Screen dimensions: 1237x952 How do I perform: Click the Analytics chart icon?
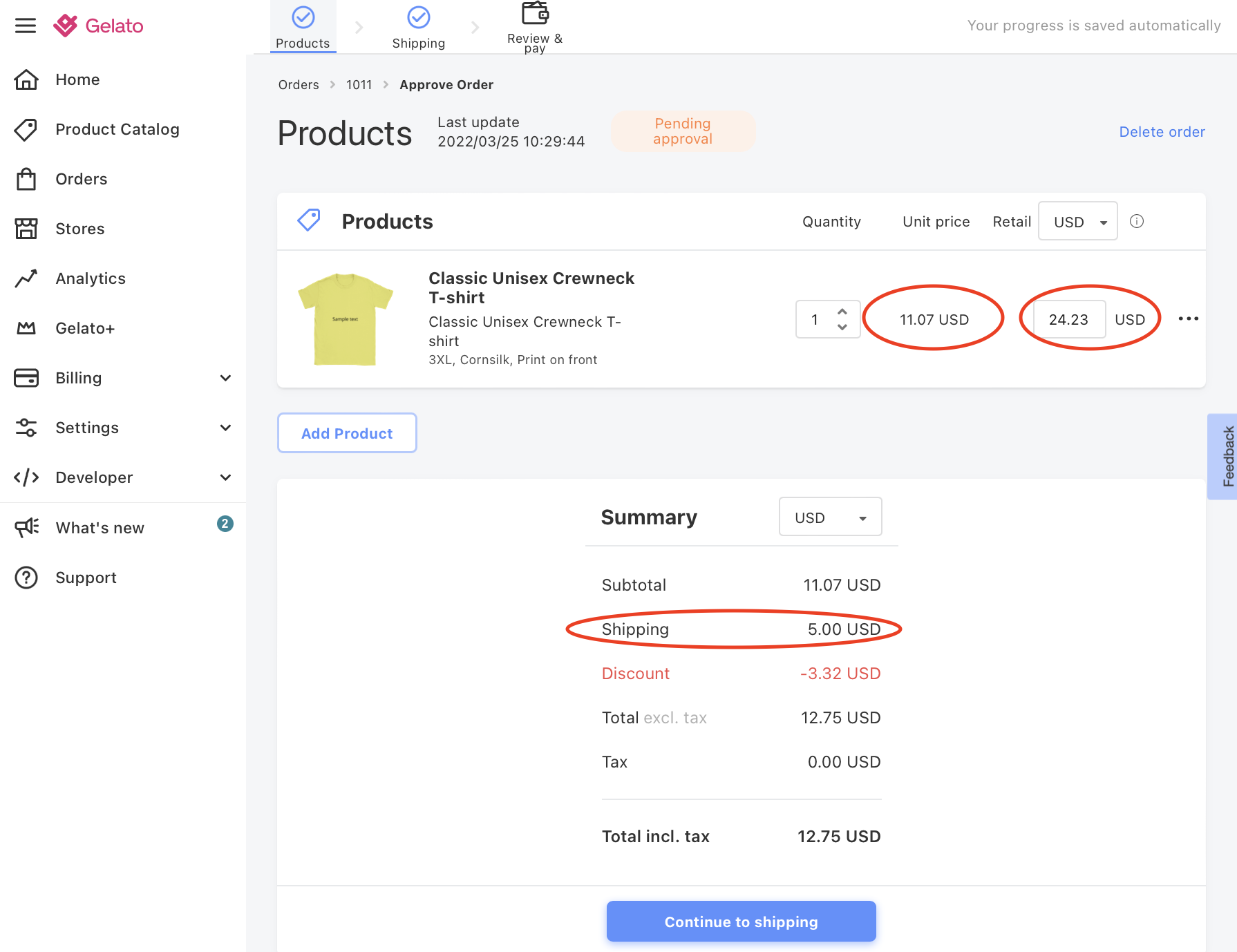point(26,278)
